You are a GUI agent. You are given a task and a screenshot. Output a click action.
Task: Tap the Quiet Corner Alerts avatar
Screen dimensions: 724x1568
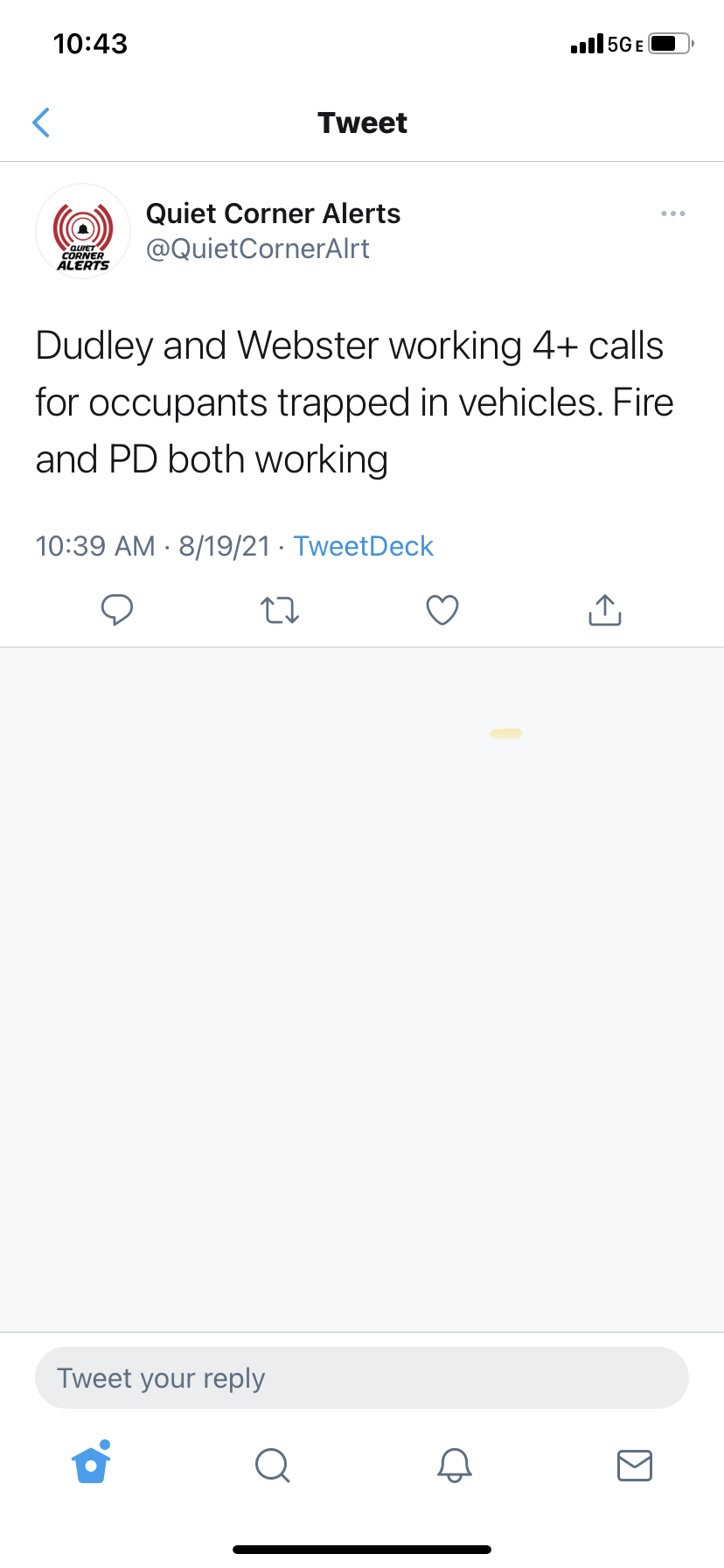click(83, 231)
